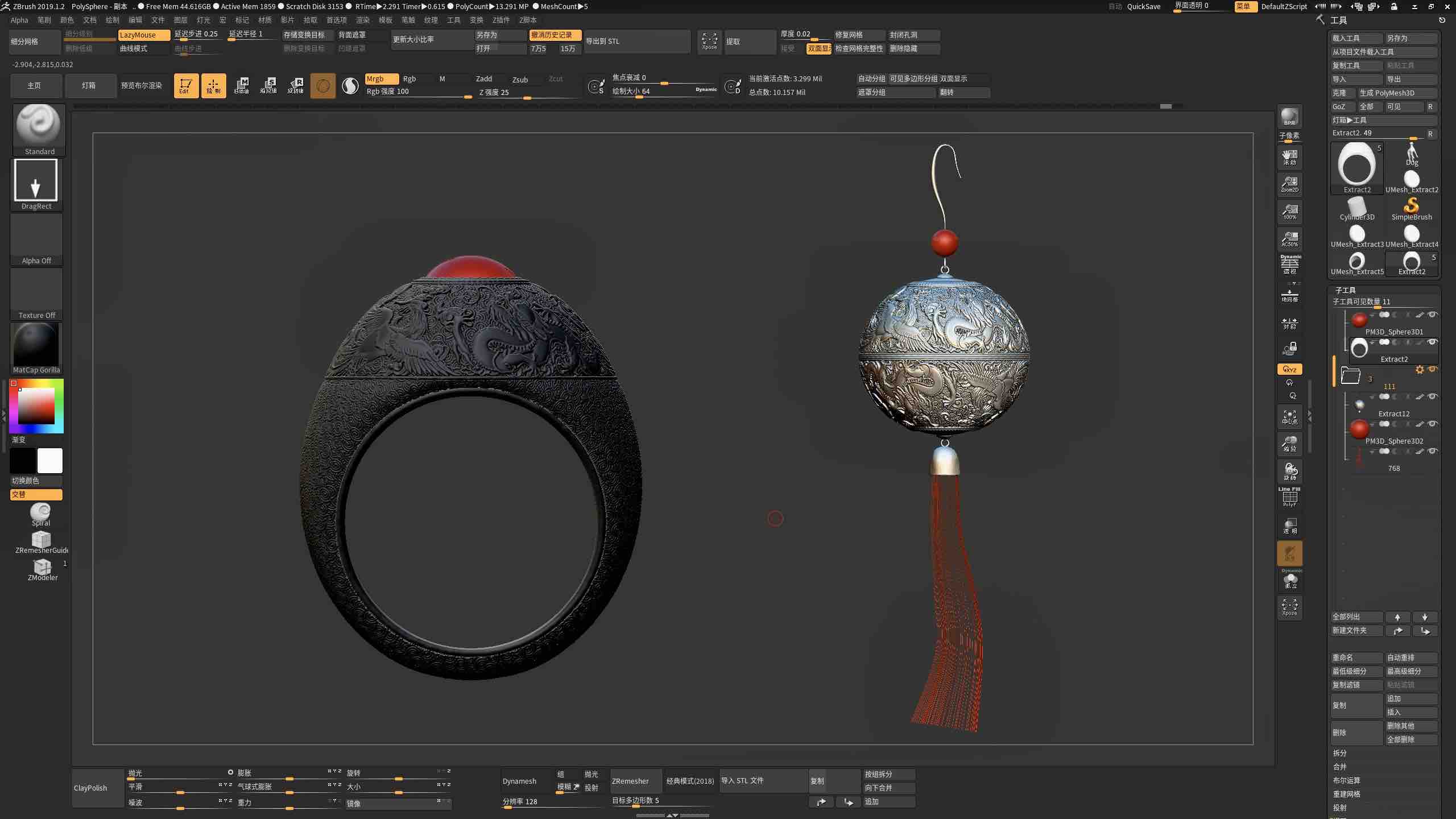Toggle visibility of Extract12 subtool

click(1433, 397)
